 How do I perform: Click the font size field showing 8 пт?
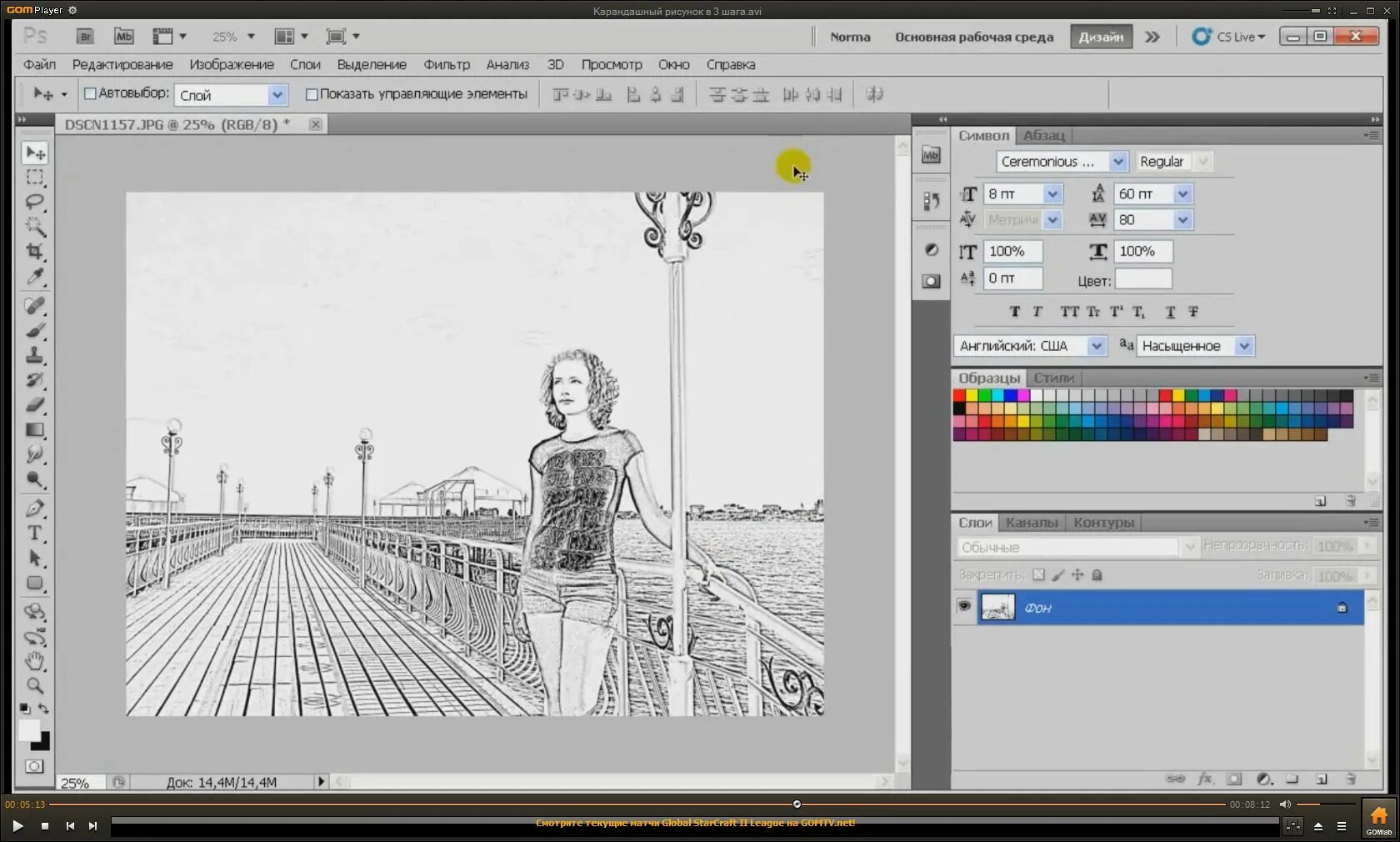coord(1012,194)
